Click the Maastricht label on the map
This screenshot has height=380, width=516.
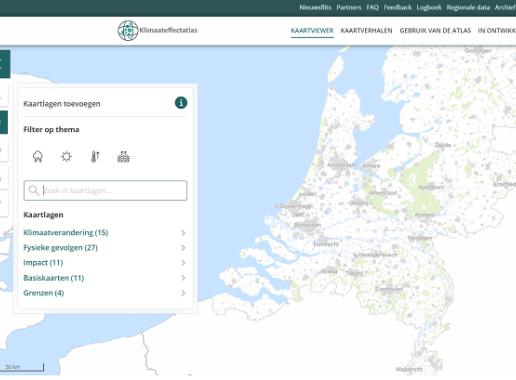(x=410, y=369)
